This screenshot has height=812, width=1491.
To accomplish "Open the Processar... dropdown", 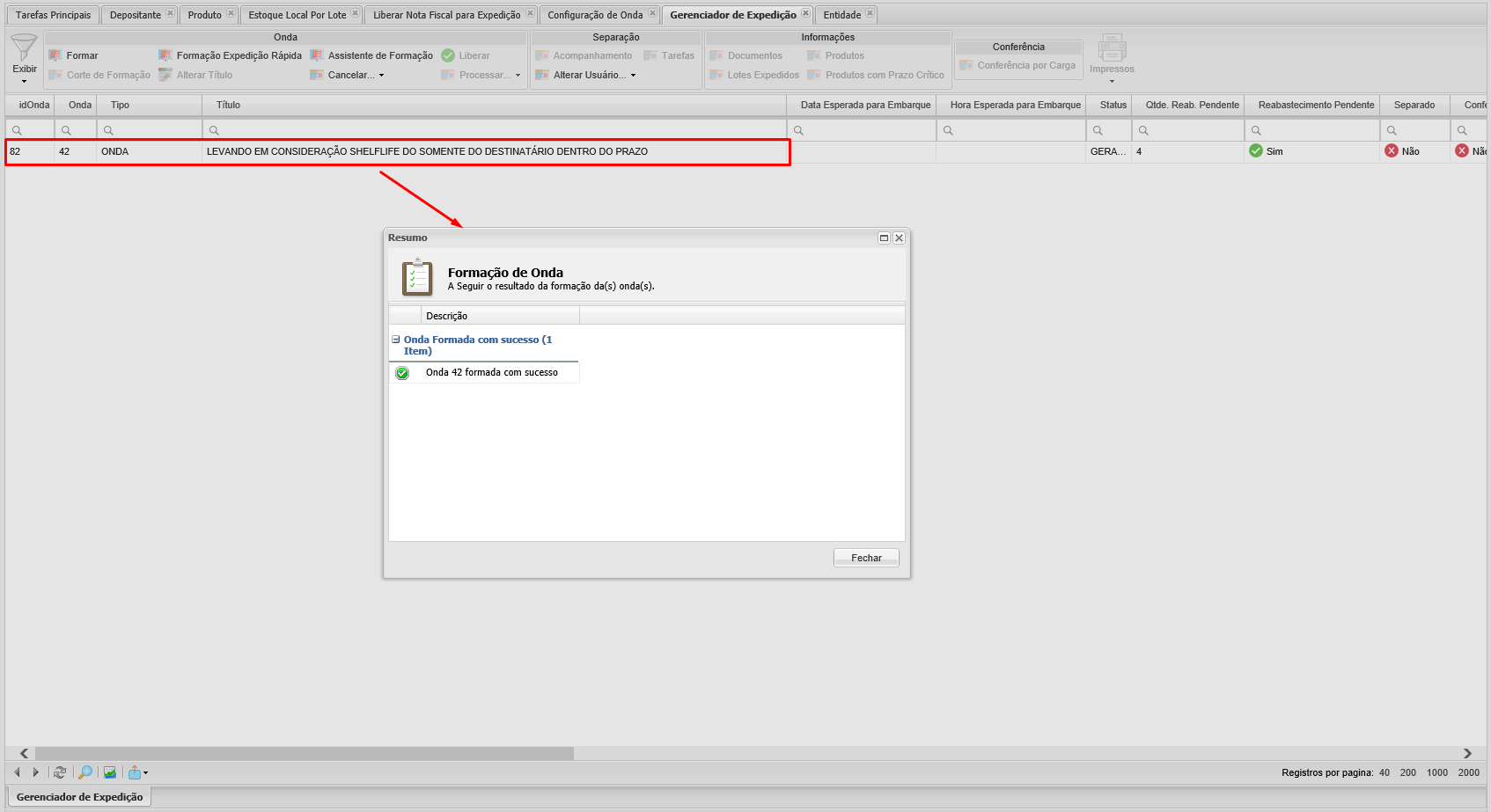I will click(x=481, y=75).
